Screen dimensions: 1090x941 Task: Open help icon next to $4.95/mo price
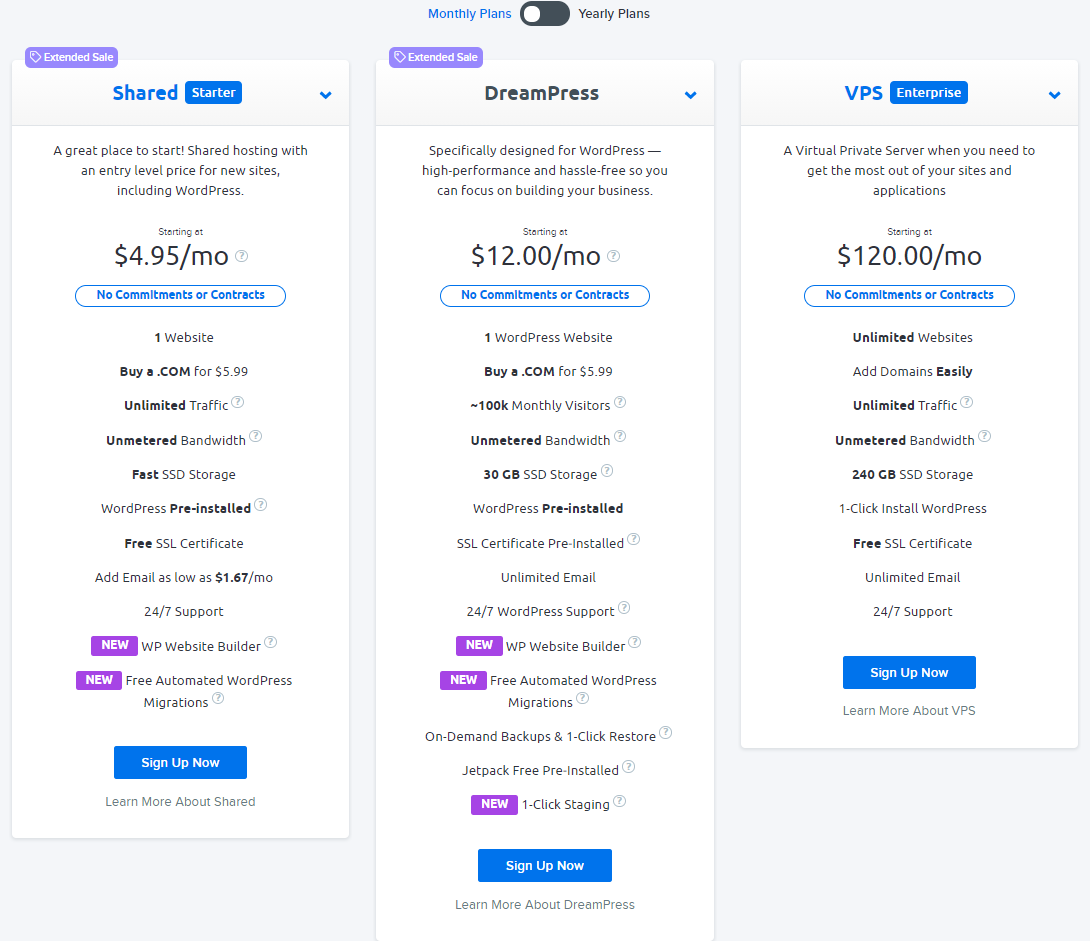[x=241, y=256]
